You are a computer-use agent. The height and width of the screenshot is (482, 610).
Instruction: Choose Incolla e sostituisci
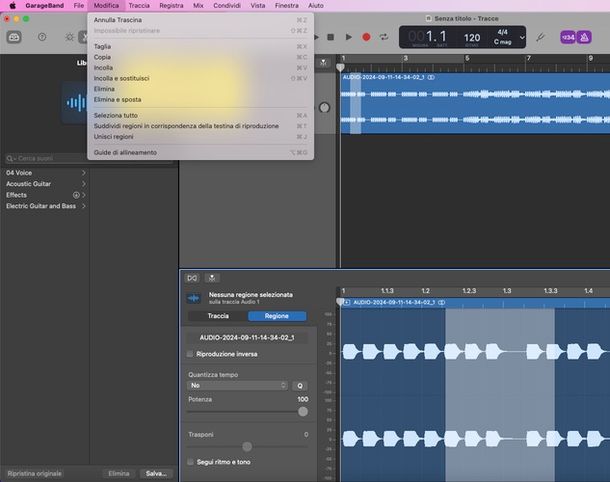pos(200,78)
